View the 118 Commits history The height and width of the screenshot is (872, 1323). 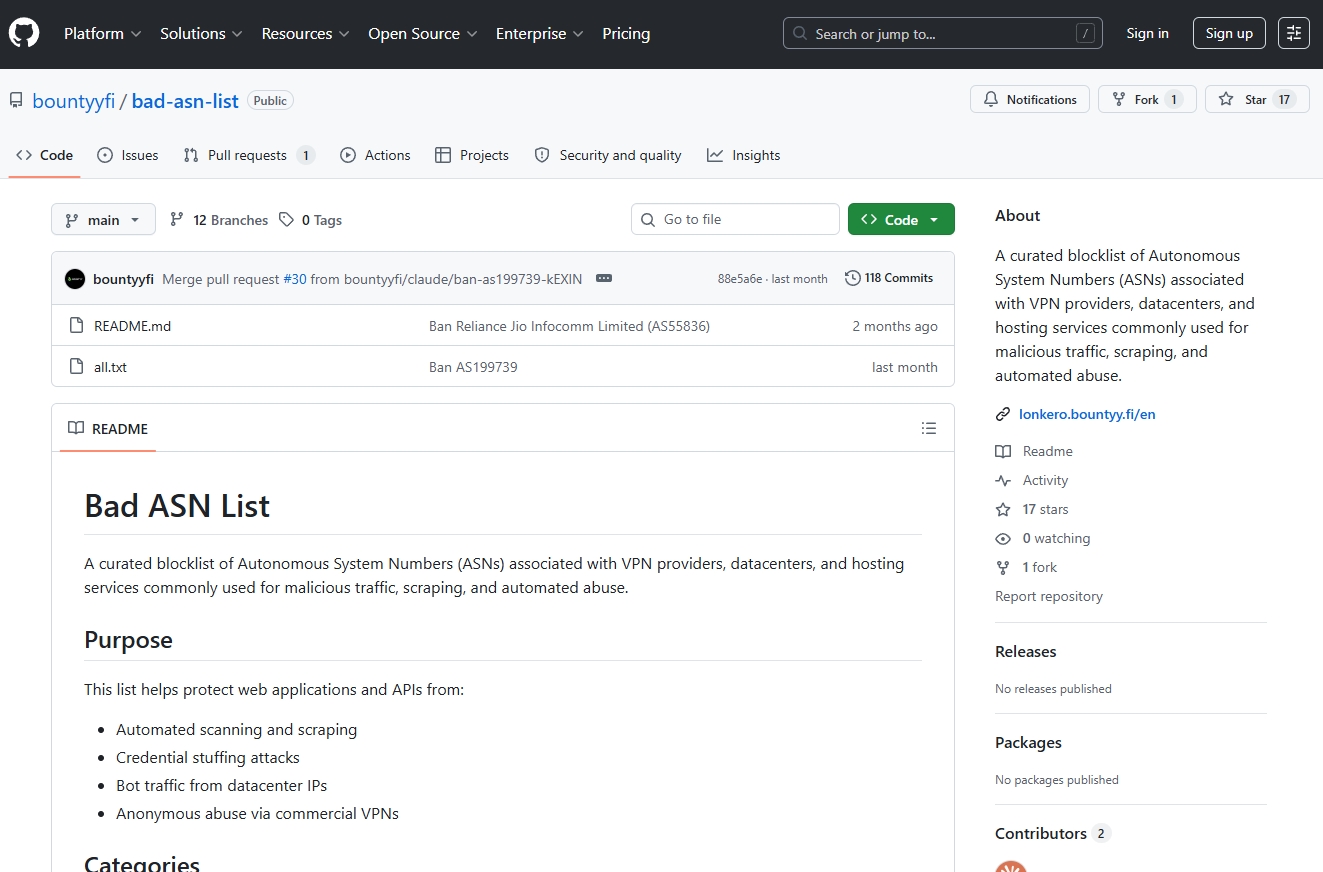click(x=889, y=279)
